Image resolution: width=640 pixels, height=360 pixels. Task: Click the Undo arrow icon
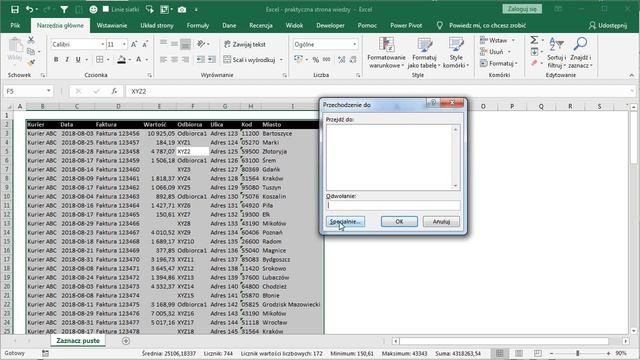point(29,9)
